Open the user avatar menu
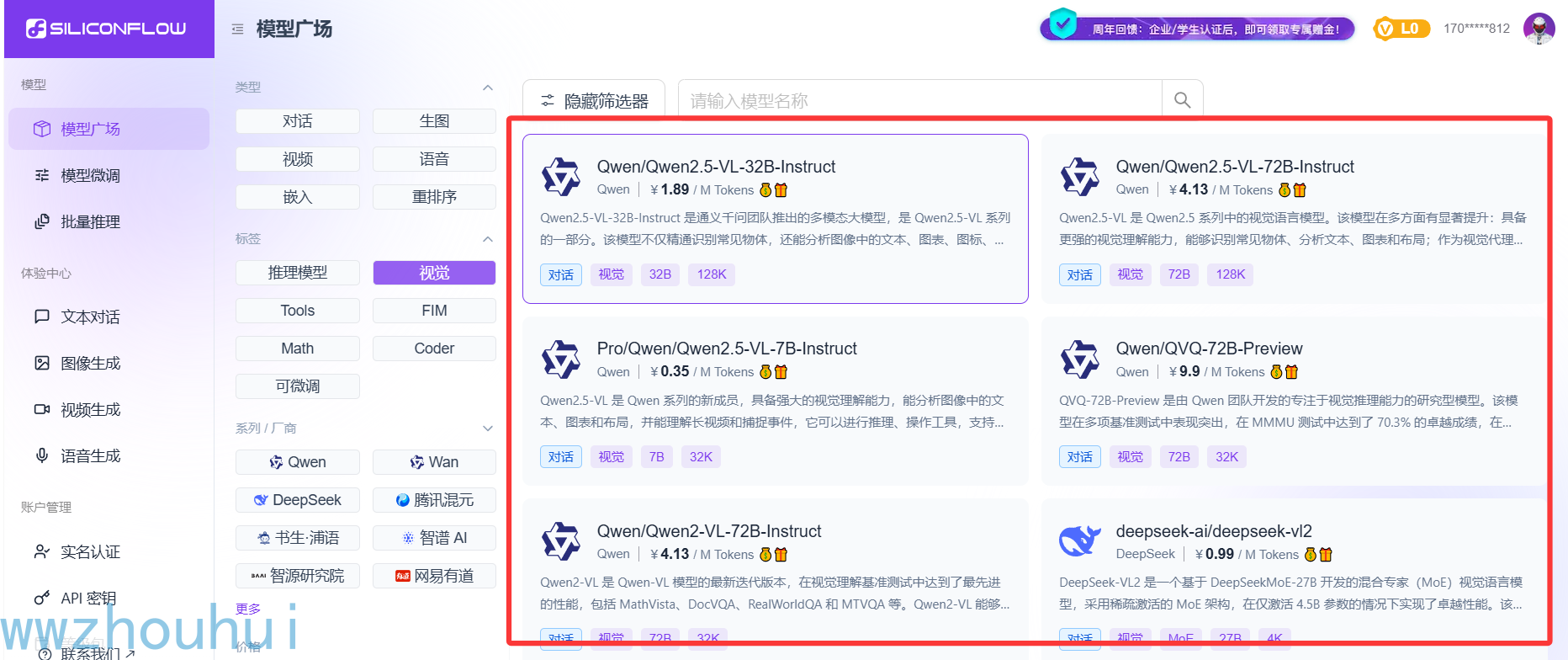The image size is (1568, 660). coord(1539,29)
